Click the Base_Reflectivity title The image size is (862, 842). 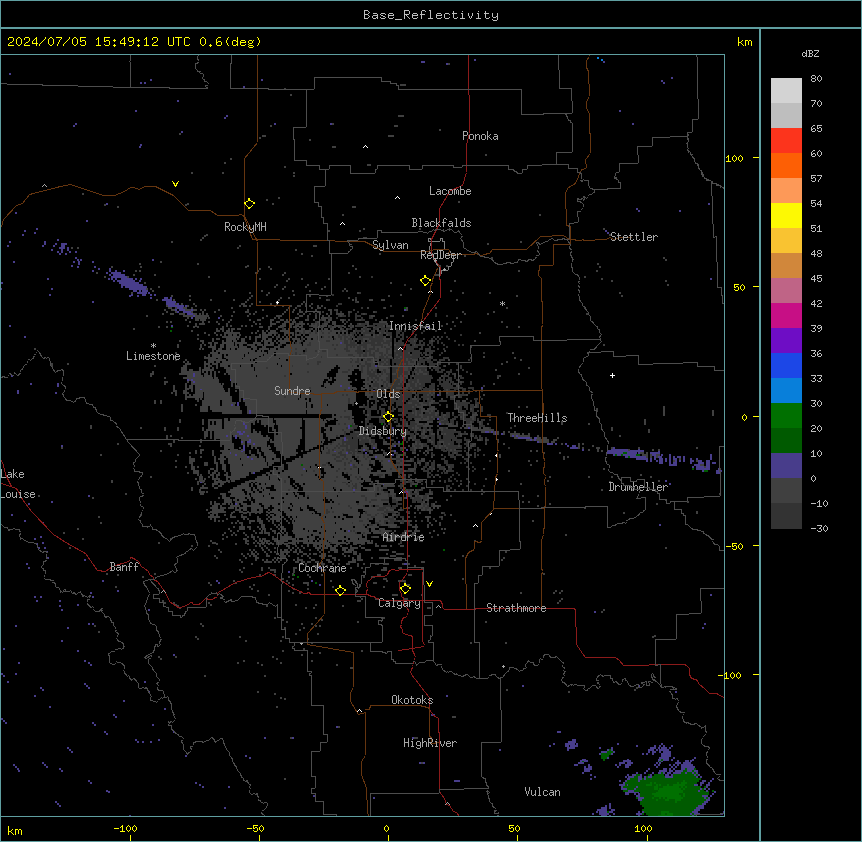click(431, 15)
